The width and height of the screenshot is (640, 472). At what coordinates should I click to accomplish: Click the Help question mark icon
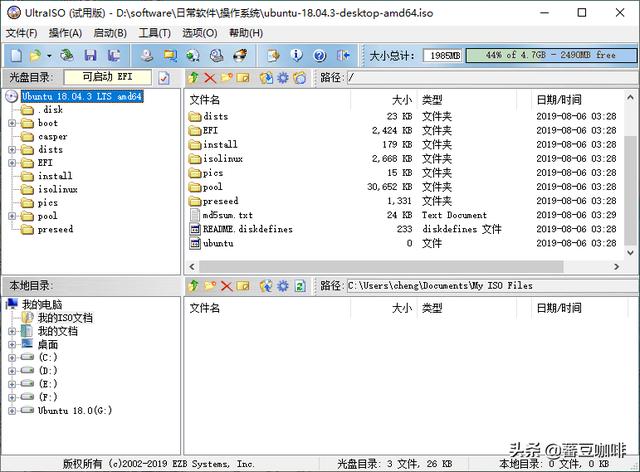pos(320,55)
